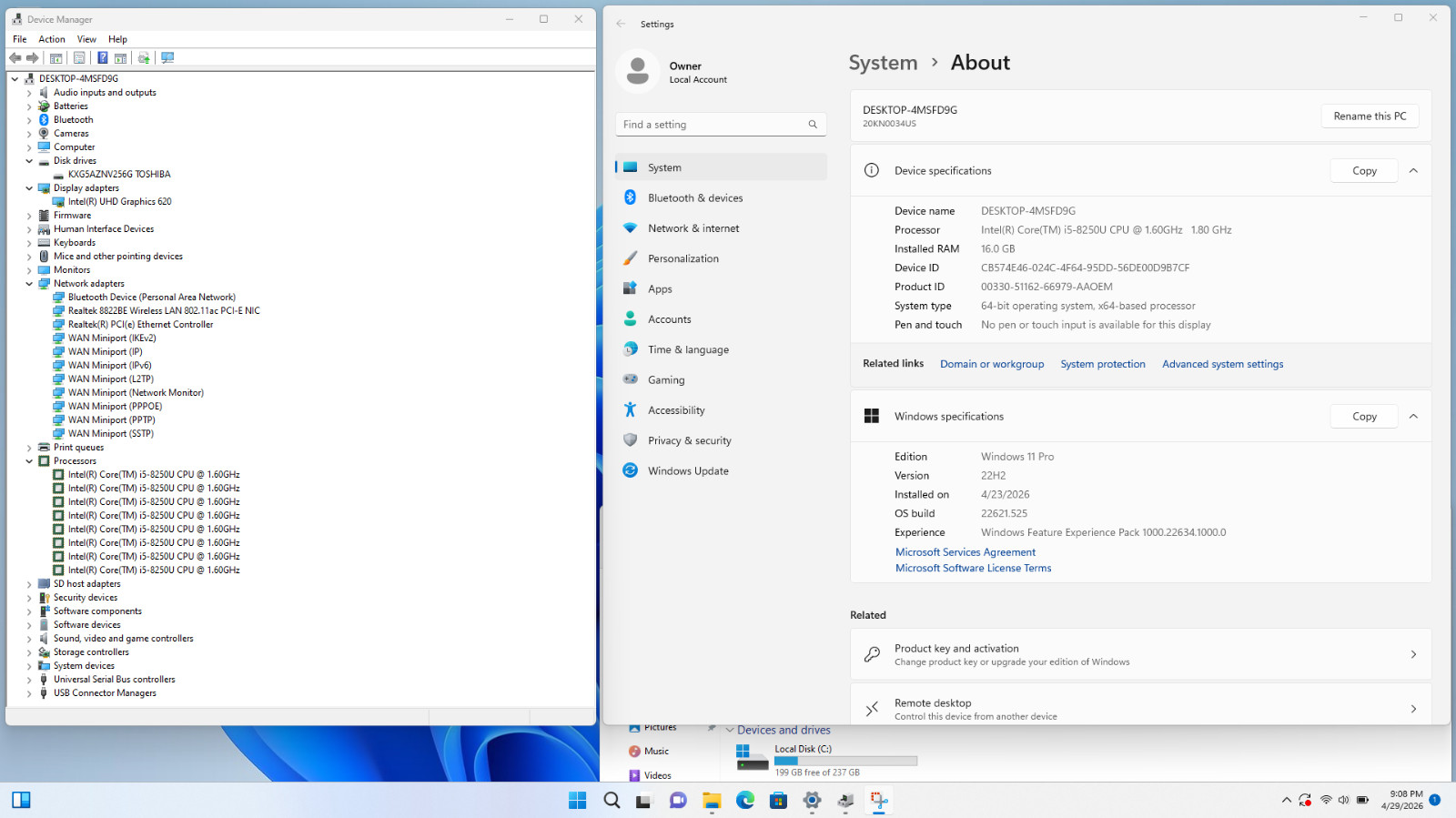
Task: Open Privacy & security in Settings sidebar
Action: pyautogui.click(x=721, y=440)
